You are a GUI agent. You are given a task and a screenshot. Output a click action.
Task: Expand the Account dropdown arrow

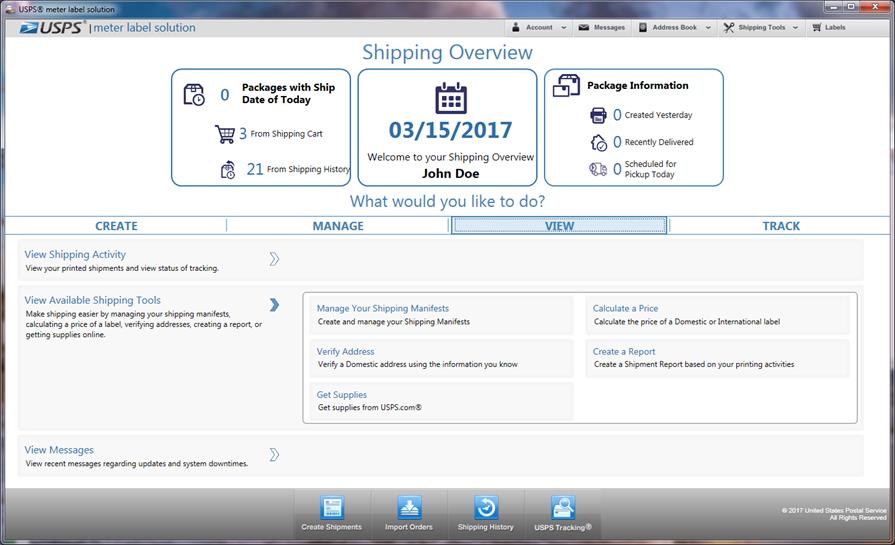point(564,27)
